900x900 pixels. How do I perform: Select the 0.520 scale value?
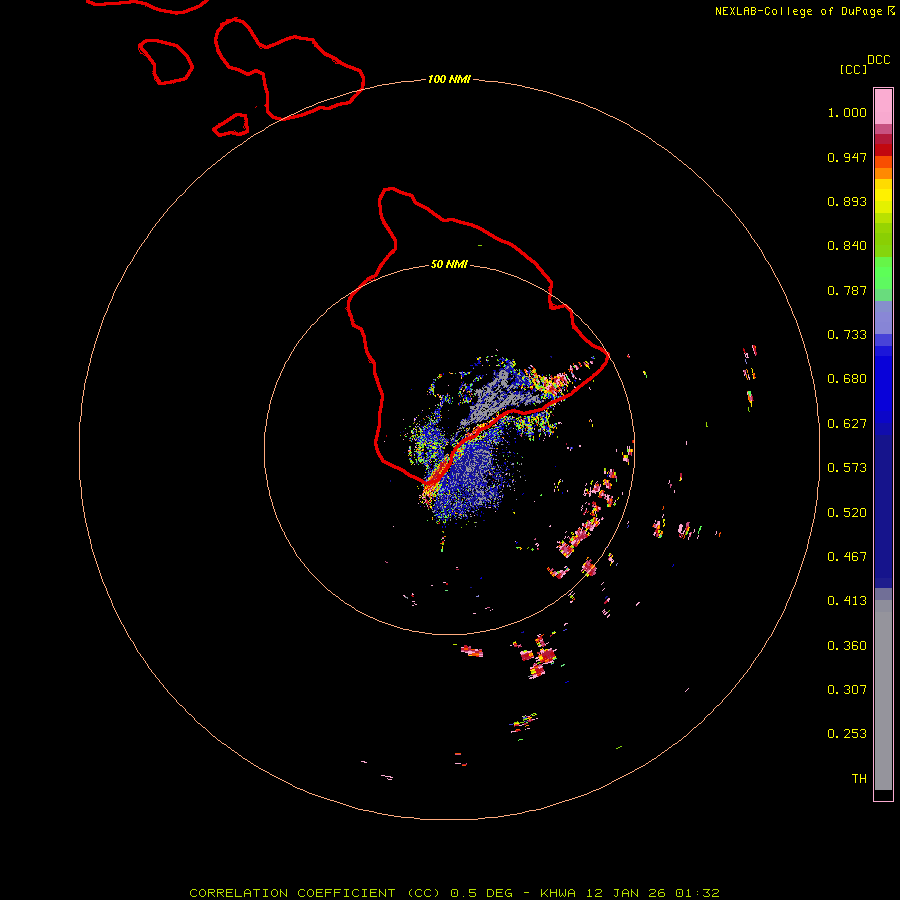pos(847,513)
